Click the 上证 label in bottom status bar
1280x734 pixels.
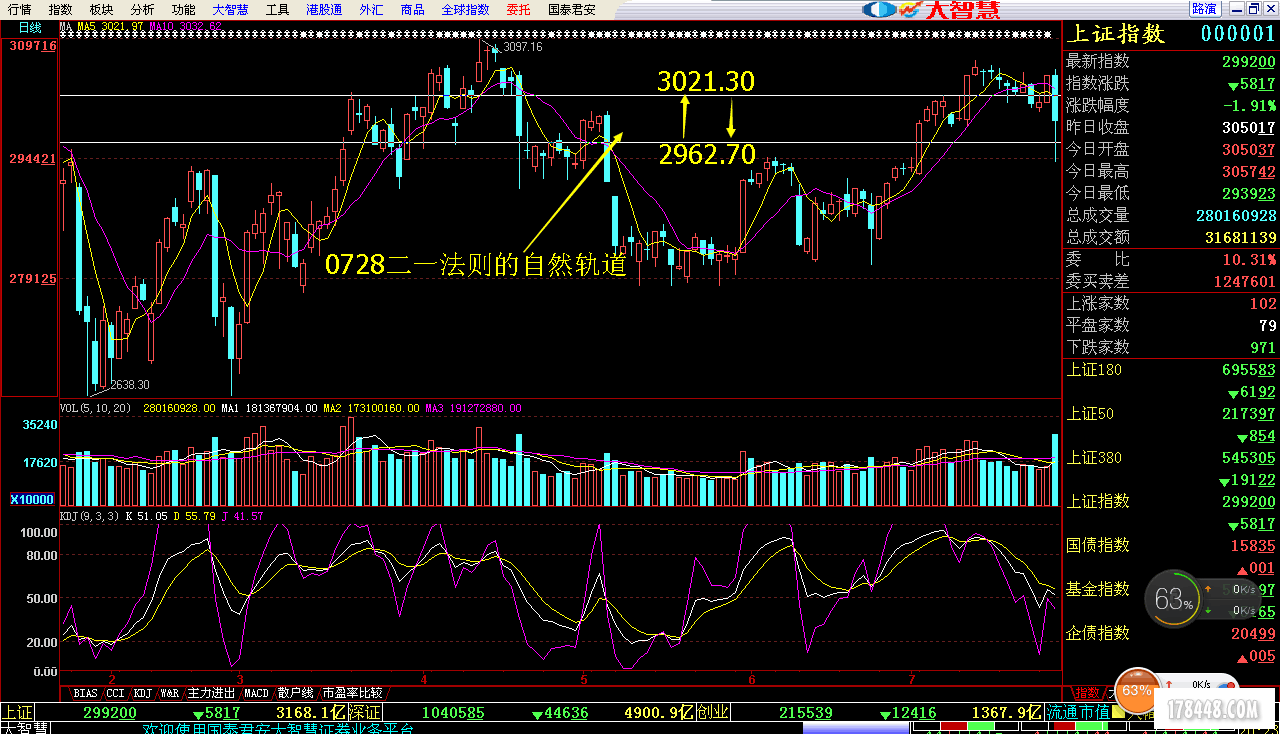[17, 712]
